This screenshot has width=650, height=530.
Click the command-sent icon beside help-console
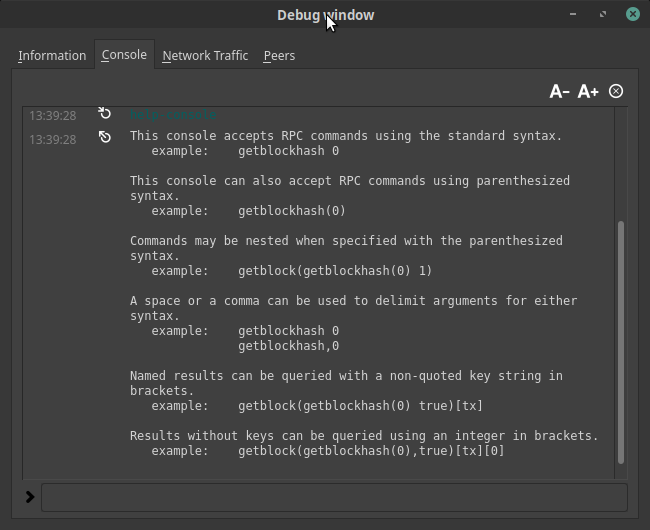point(105,113)
